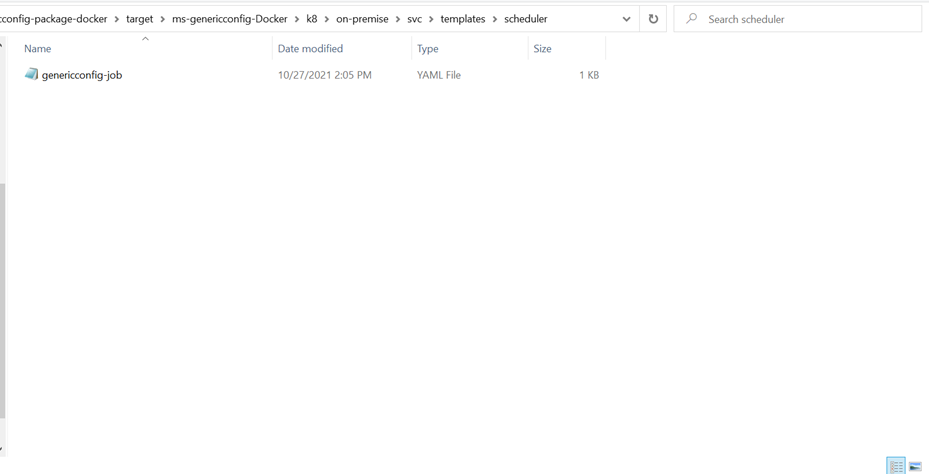The height and width of the screenshot is (474, 929).
Task: Navigate to the on-premise breadcrumb folder
Action: coord(361,19)
